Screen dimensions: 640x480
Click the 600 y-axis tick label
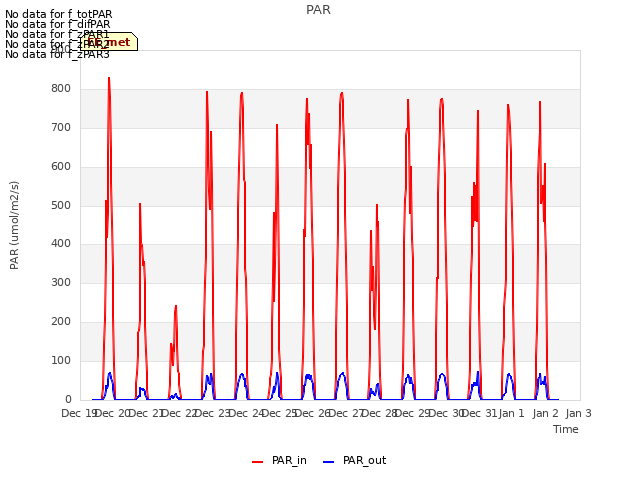pyautogui.click(x=61, y=167)
